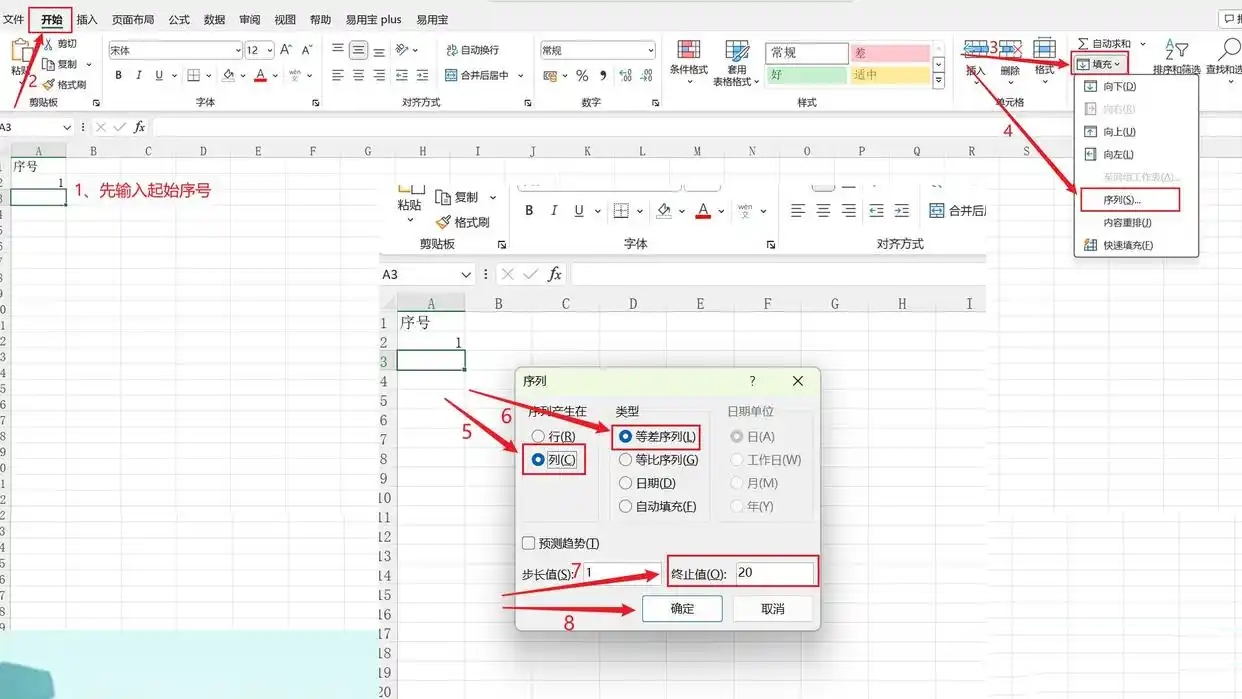Apply the red 差 cell style swatch
The height and width of the screenshot is (699, 1242).
pyautogui.click(x=889, y=53)
